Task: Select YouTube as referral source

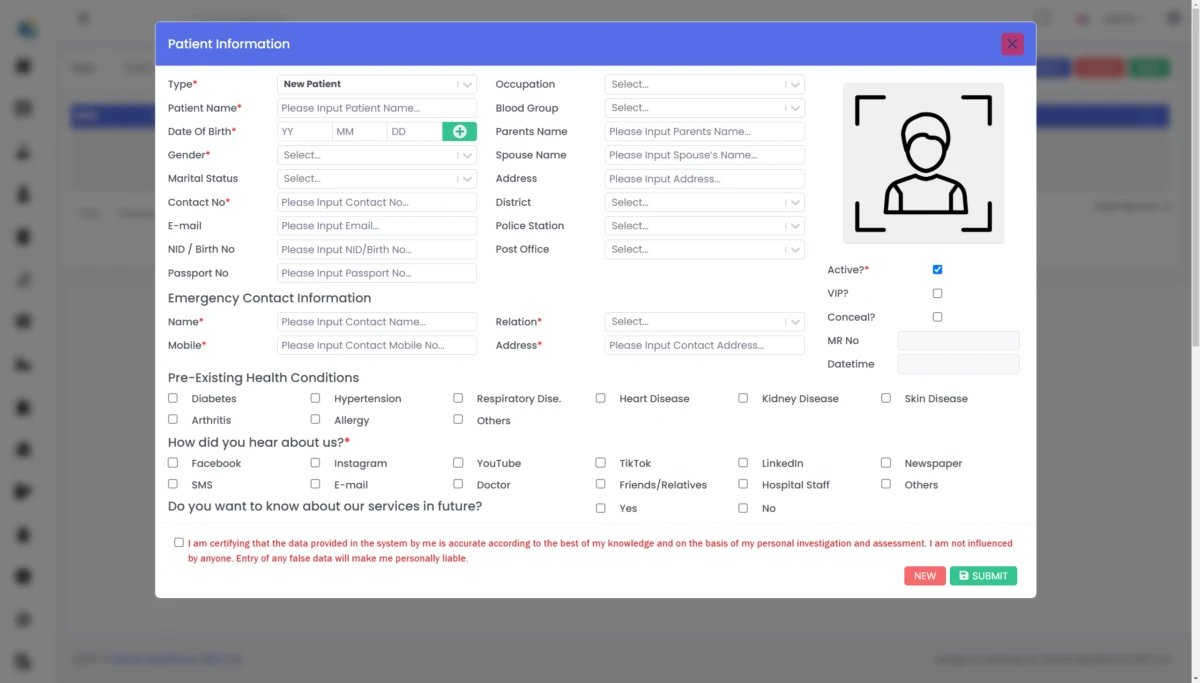Action: pyautogui.click(x=458, y=463)
